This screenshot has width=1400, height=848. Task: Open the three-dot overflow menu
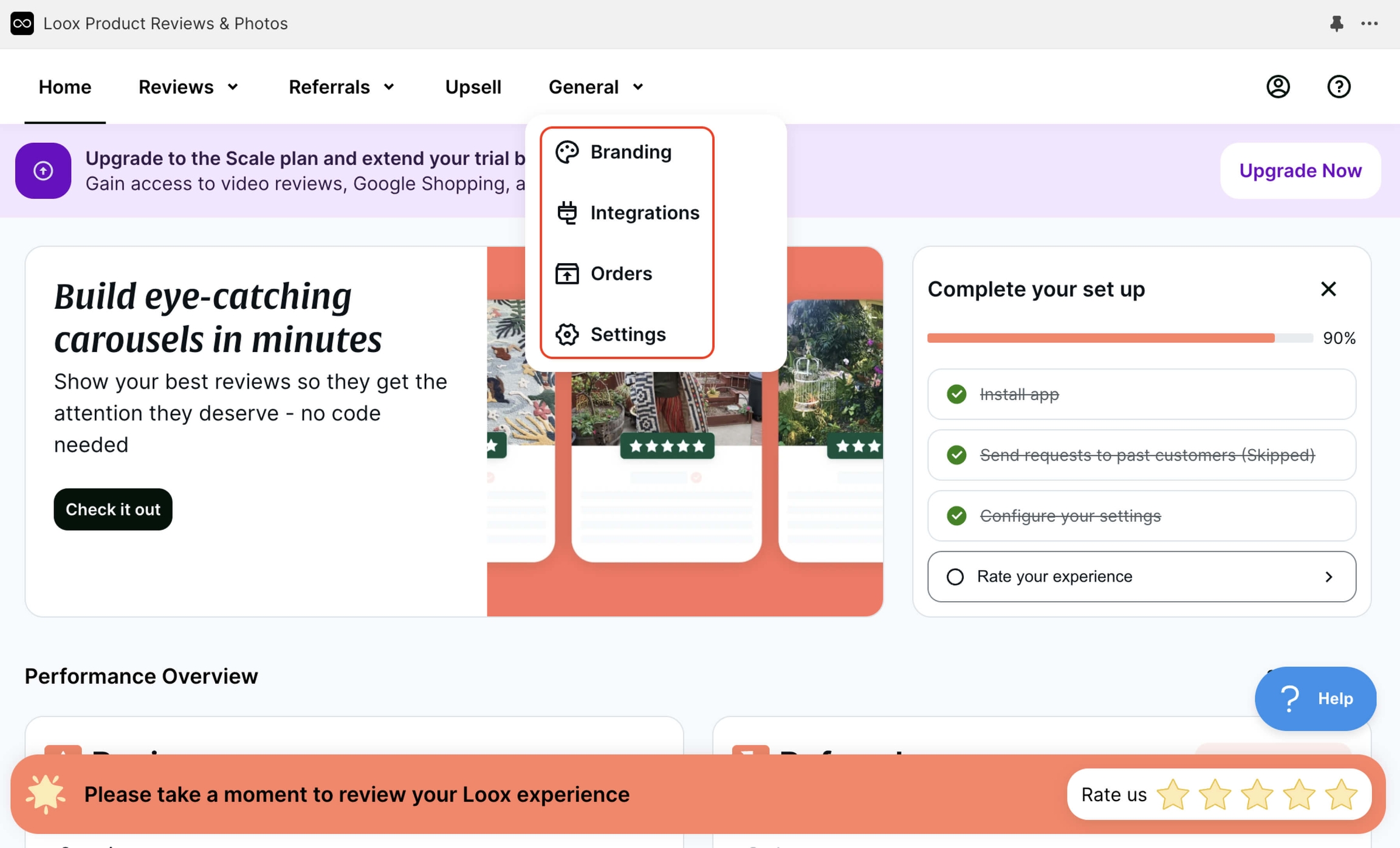(1370, 23)
